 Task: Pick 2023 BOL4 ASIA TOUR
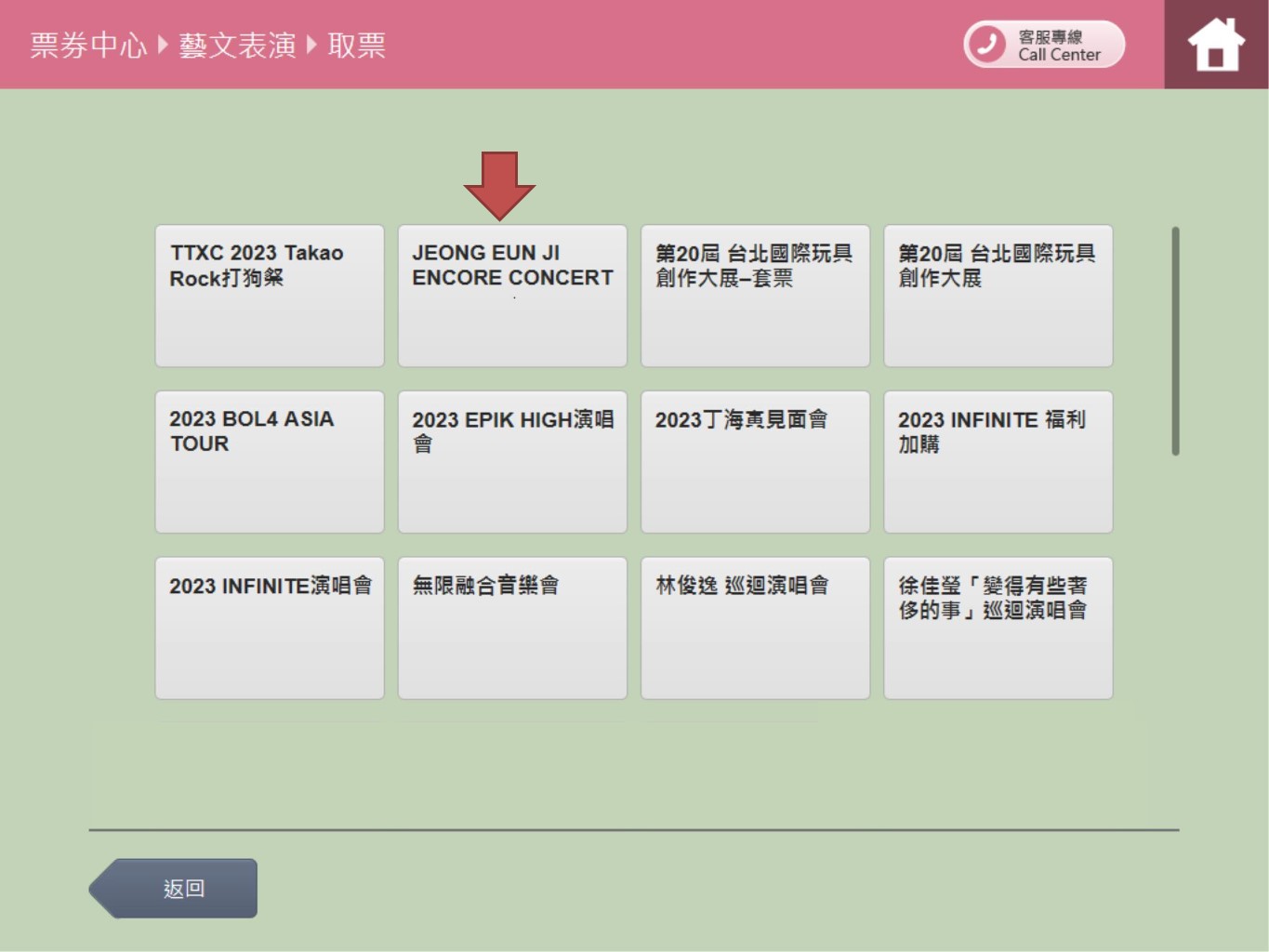(x=270, y=462)
